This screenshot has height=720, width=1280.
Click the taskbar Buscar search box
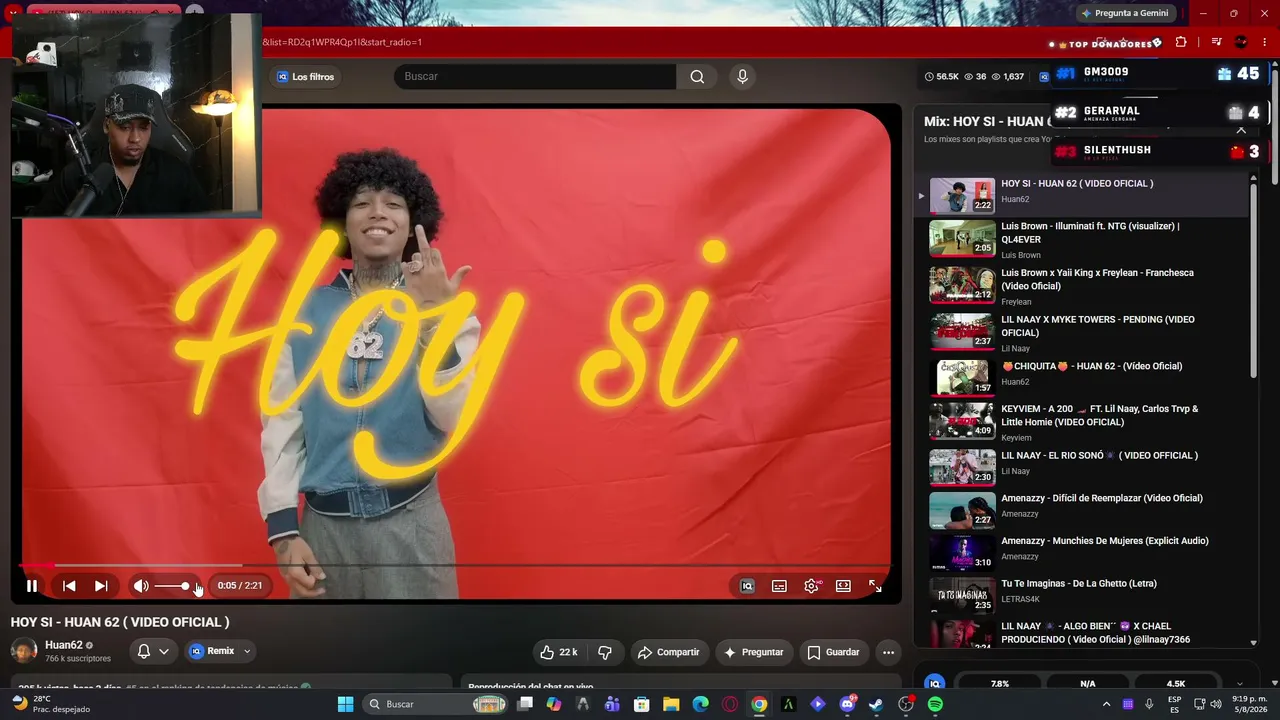pos(435,704)
